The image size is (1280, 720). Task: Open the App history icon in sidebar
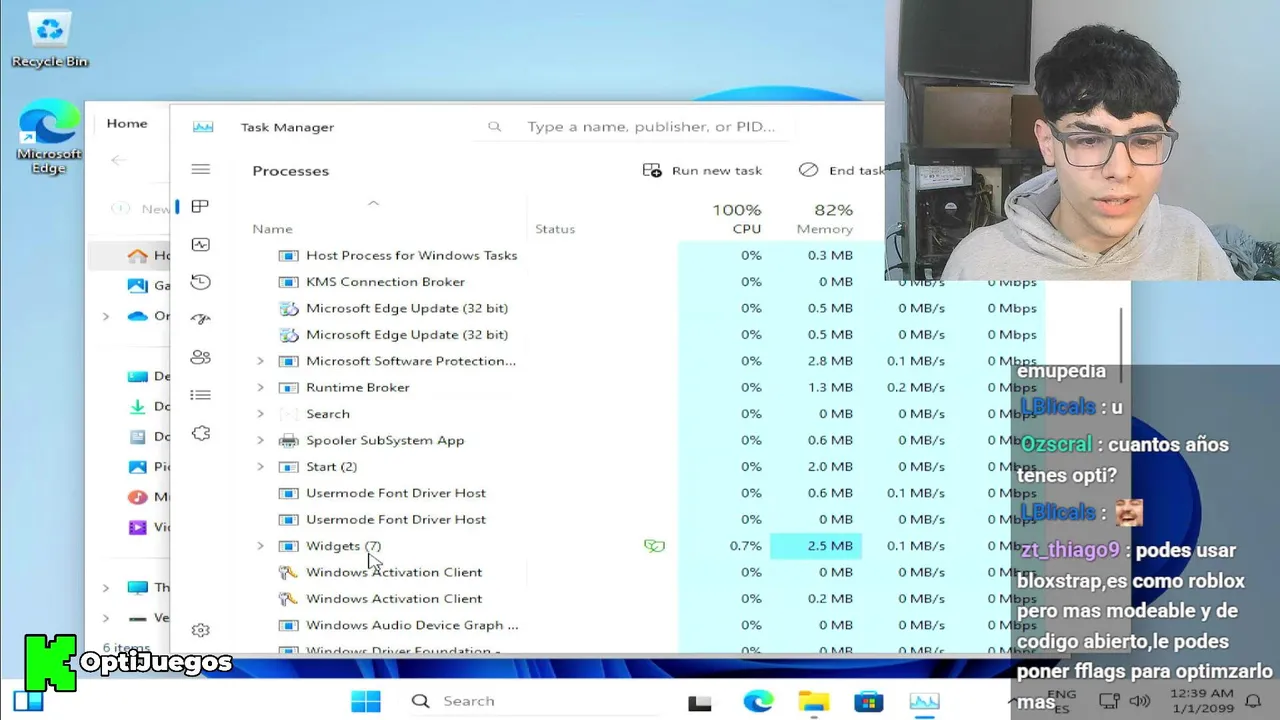point(200,282)
